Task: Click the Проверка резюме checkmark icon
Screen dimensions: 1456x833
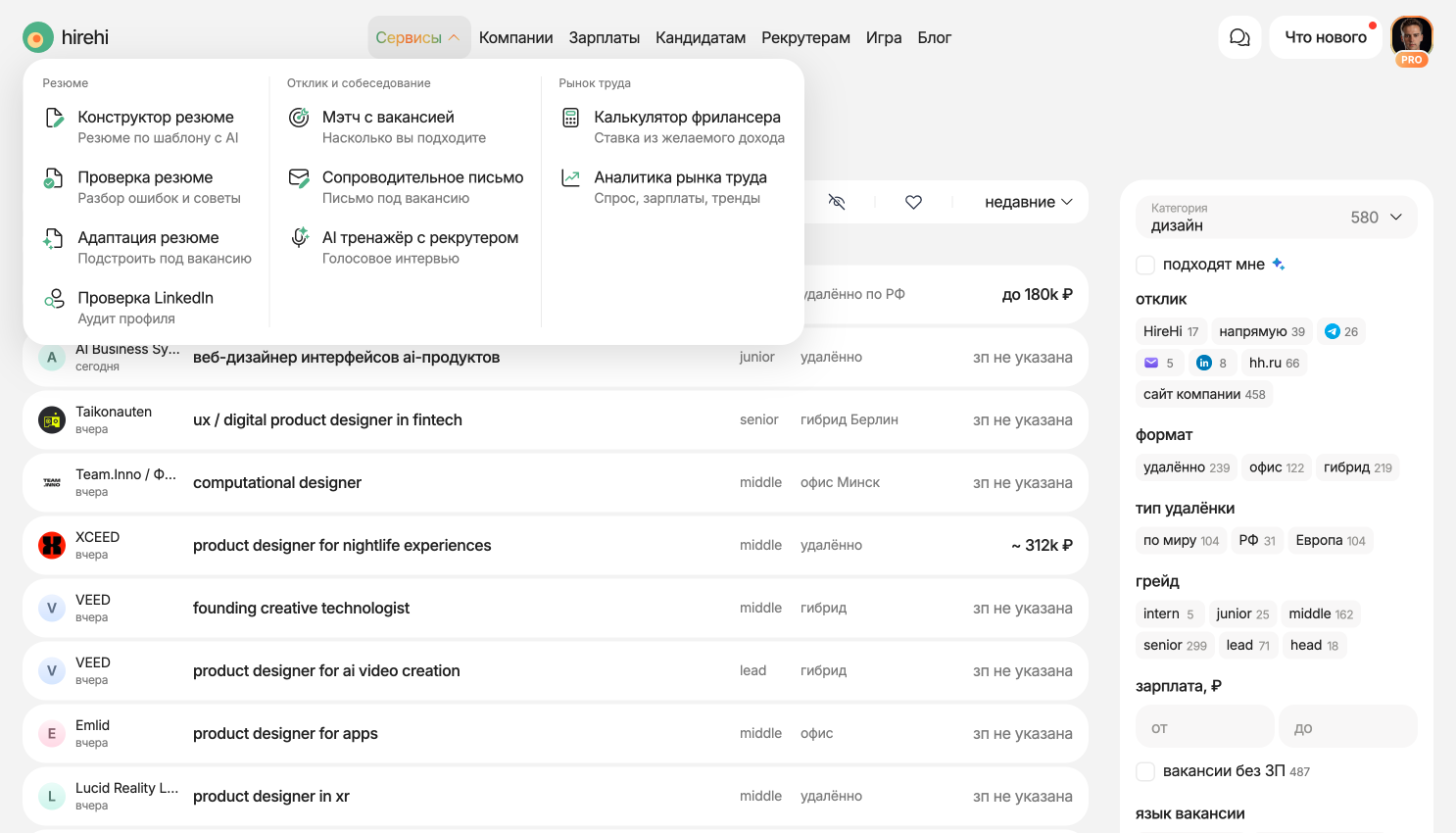Action: [x=54, y=179]
